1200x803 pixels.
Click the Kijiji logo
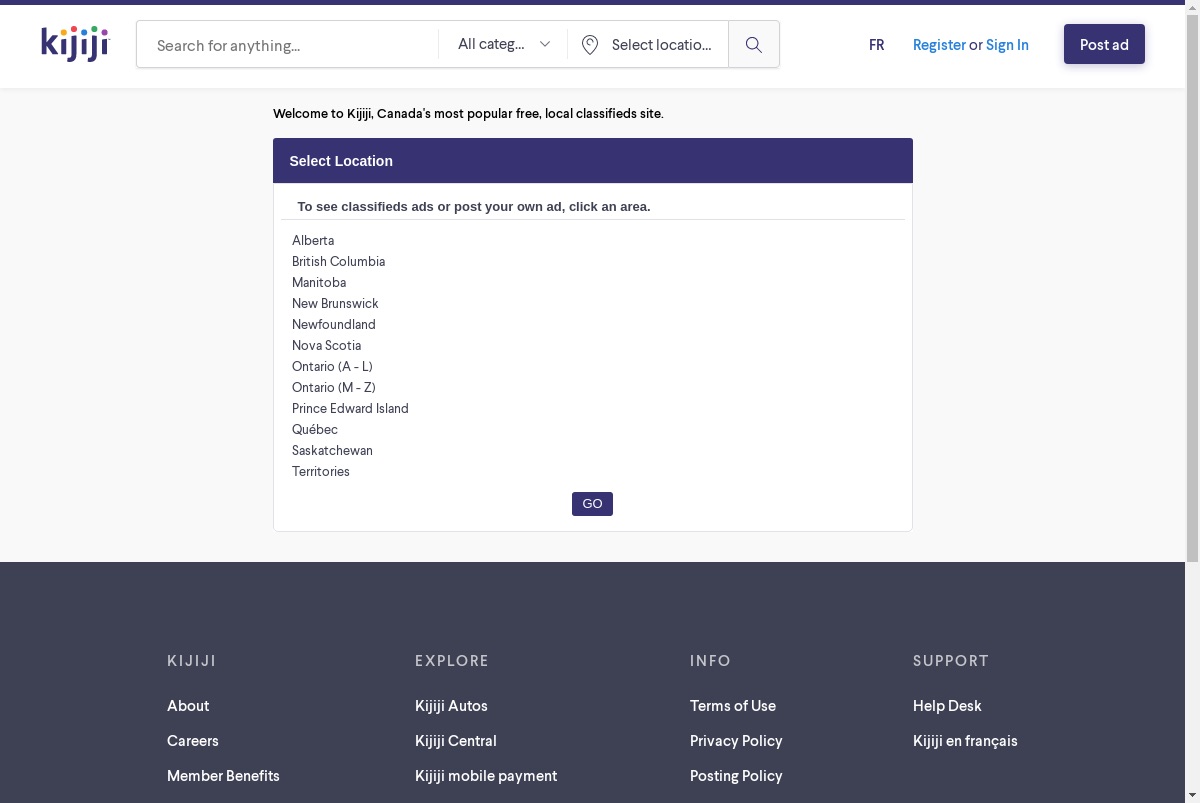tap(75, 44)
